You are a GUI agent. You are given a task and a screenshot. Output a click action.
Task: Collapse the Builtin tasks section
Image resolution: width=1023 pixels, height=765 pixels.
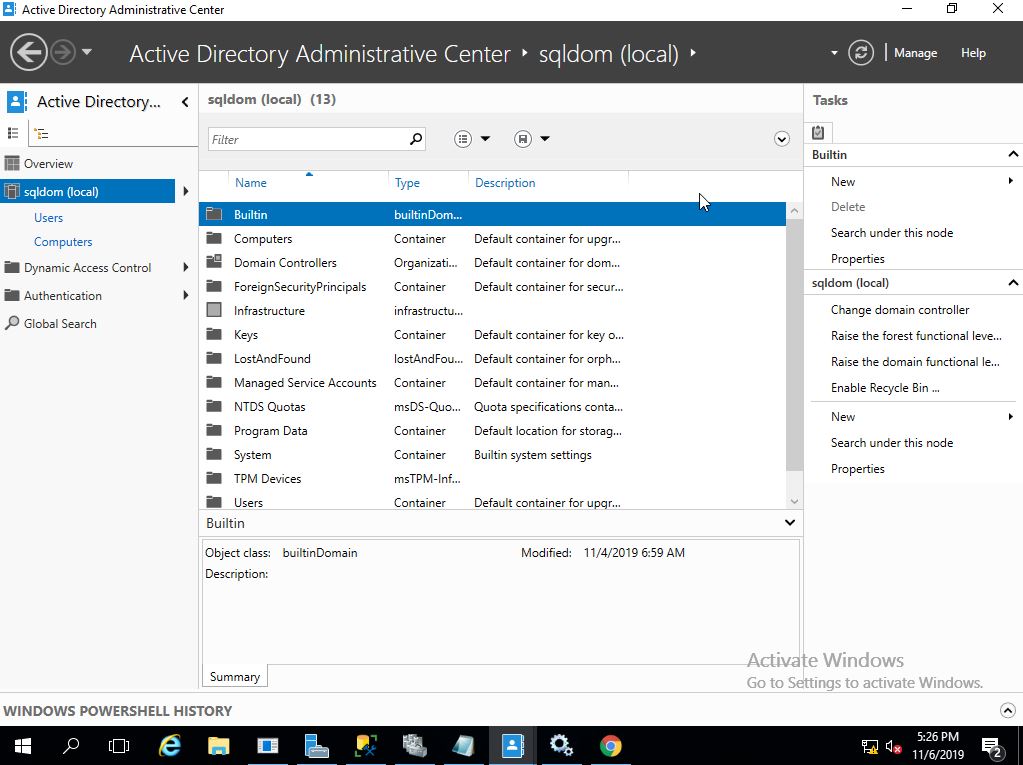coord(1013,155)
